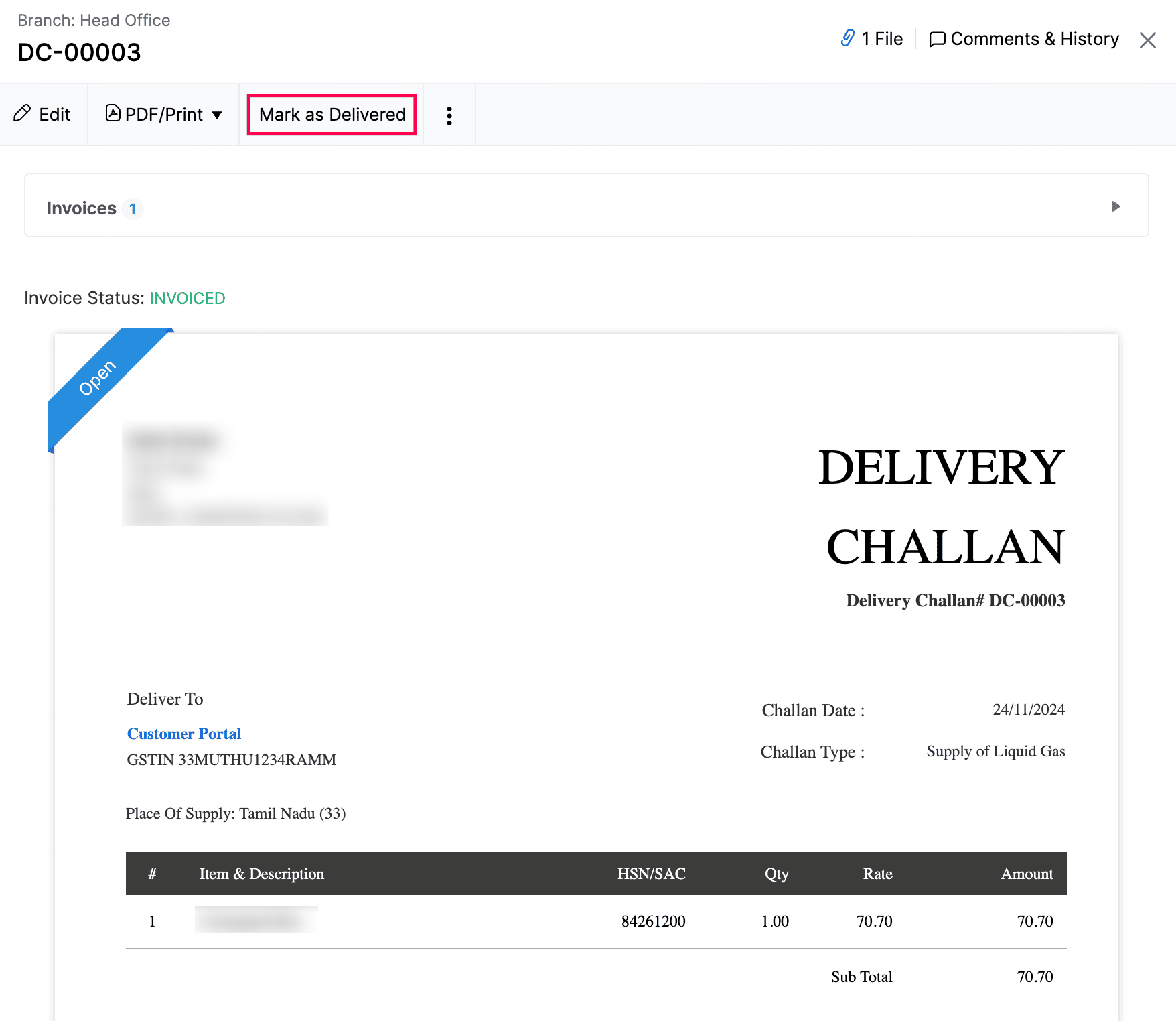
Task: Select the Challan Date value 24/11/2024
Action: click(1029, 709)
